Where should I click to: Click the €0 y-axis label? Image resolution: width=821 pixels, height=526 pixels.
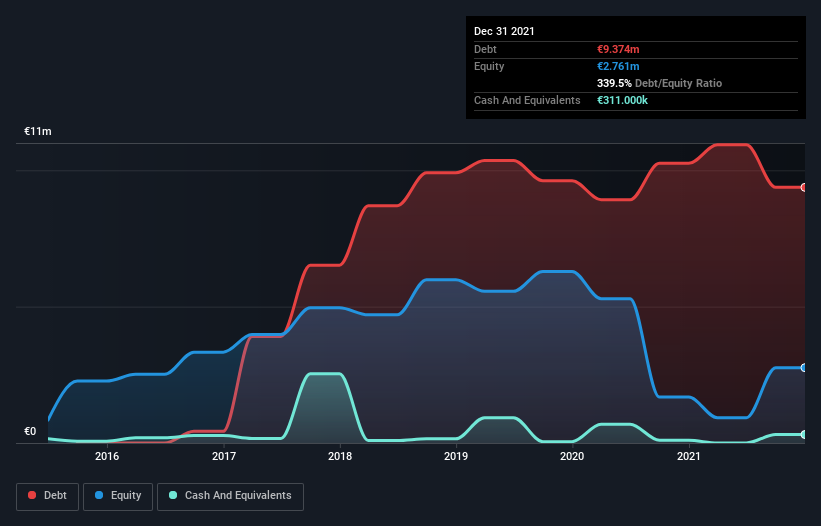pos(30,431)
